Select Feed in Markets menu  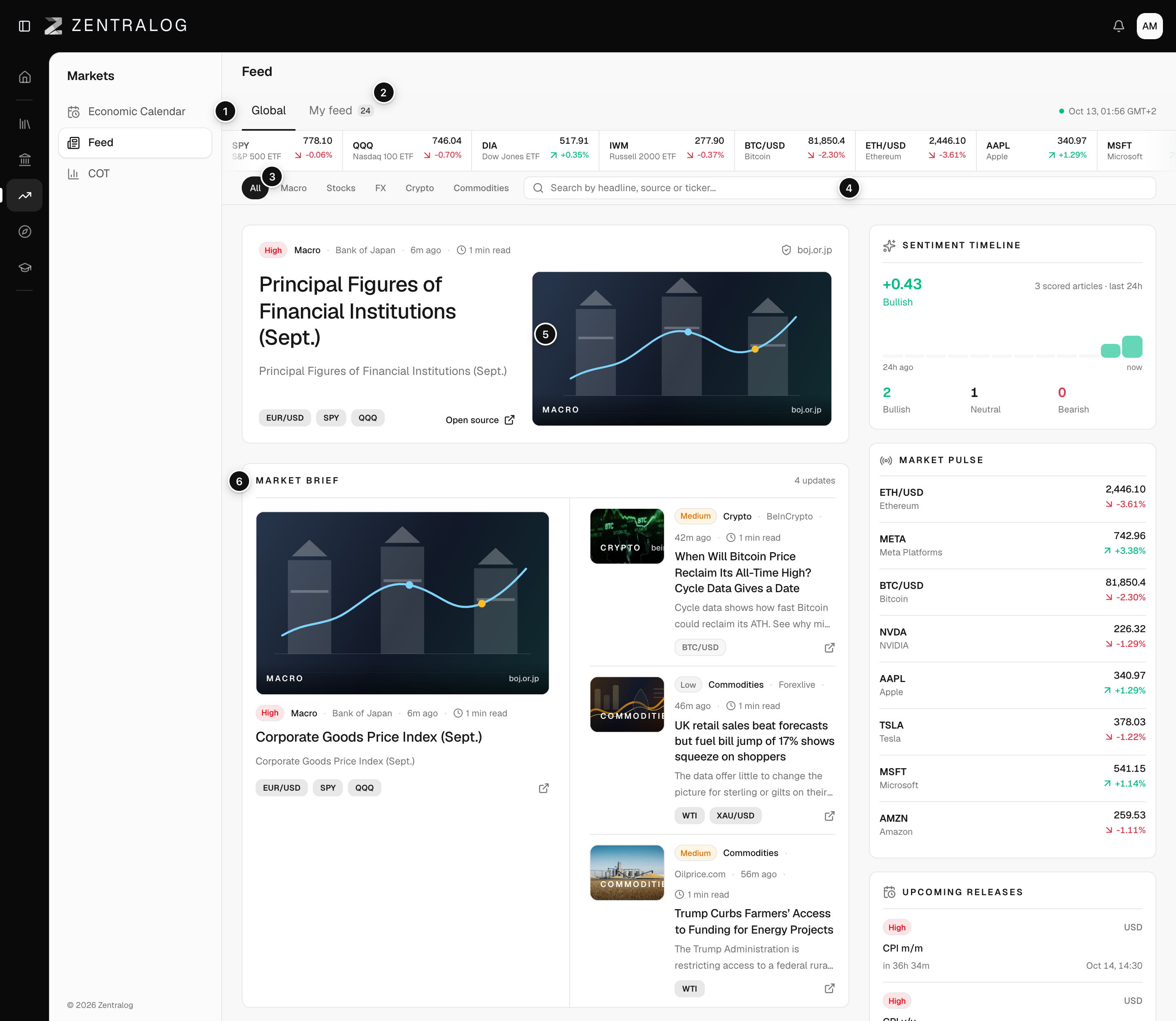click(x=135, y=143)
